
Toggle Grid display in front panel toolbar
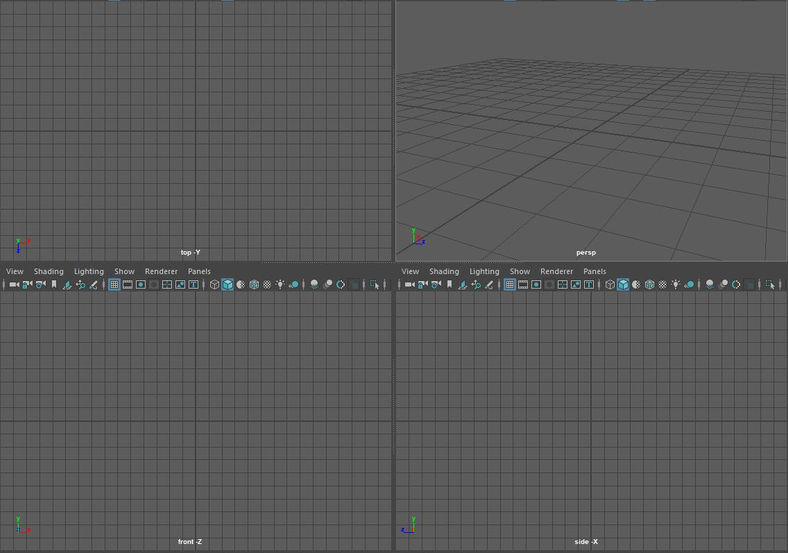tap(114, 285)
